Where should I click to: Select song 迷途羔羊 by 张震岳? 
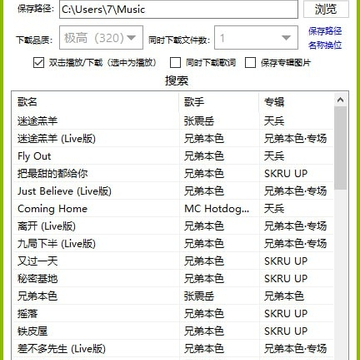(x=38, y=121)
